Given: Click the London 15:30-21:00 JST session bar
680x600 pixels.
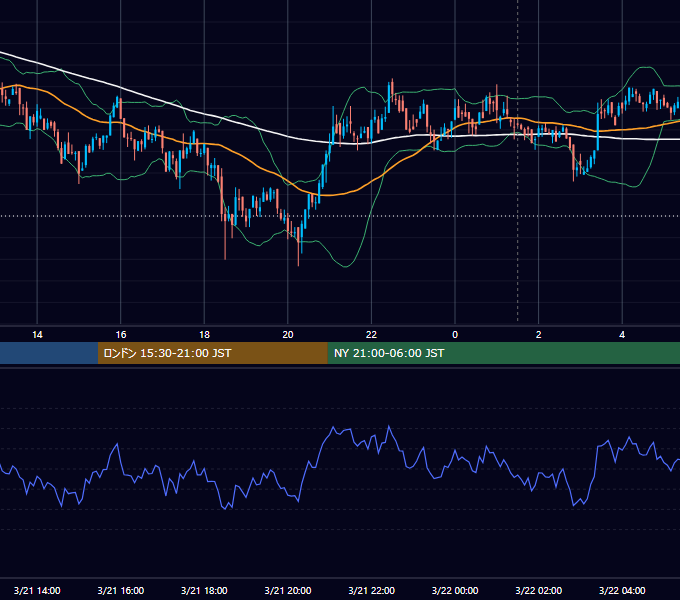Looking at the screenshot, I should (x=212, y=353).
